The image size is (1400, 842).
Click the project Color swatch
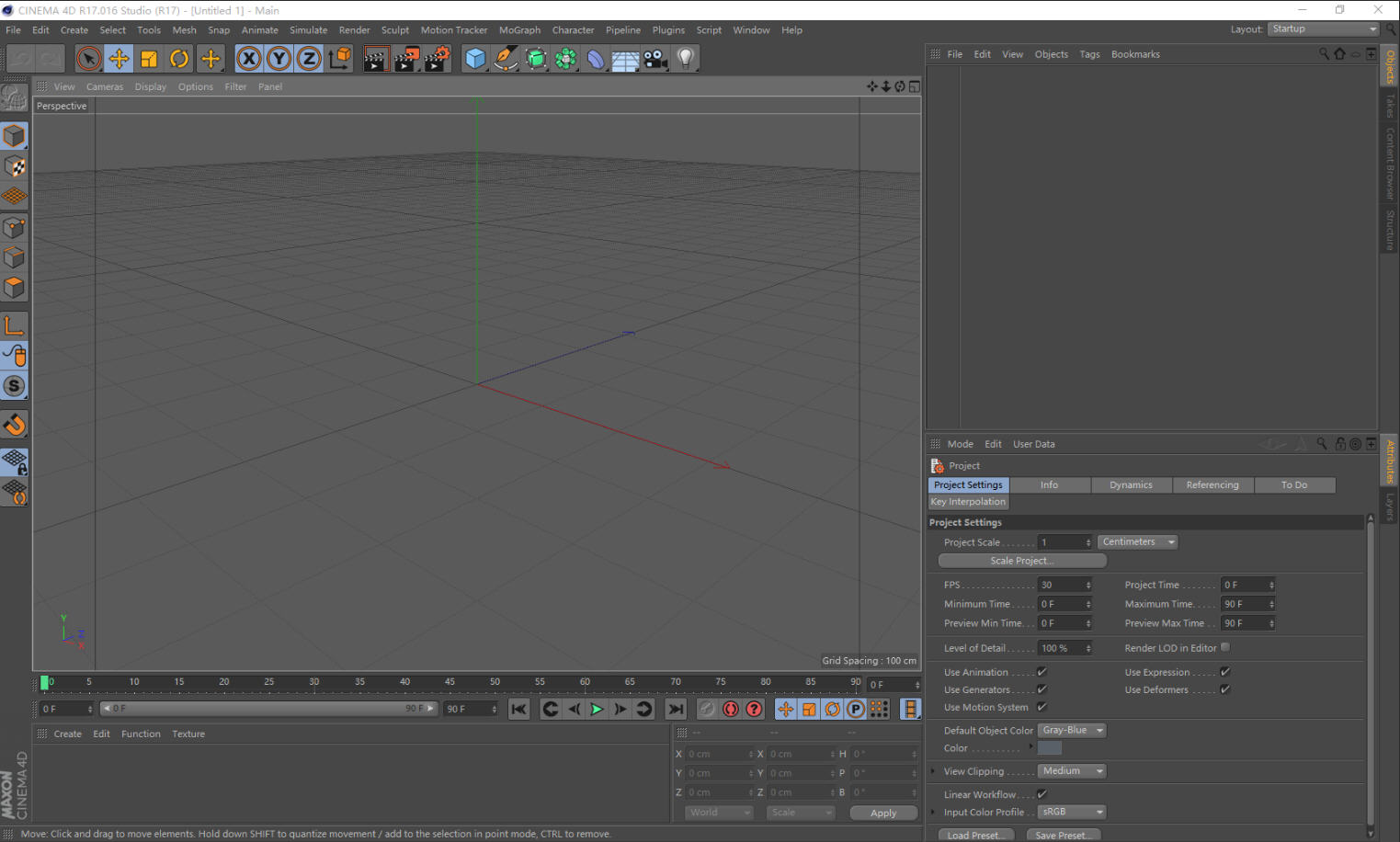1050,748
